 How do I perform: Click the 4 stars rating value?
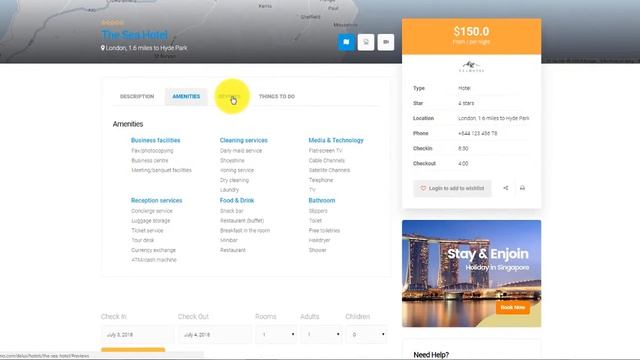click(x=466, y=103)
